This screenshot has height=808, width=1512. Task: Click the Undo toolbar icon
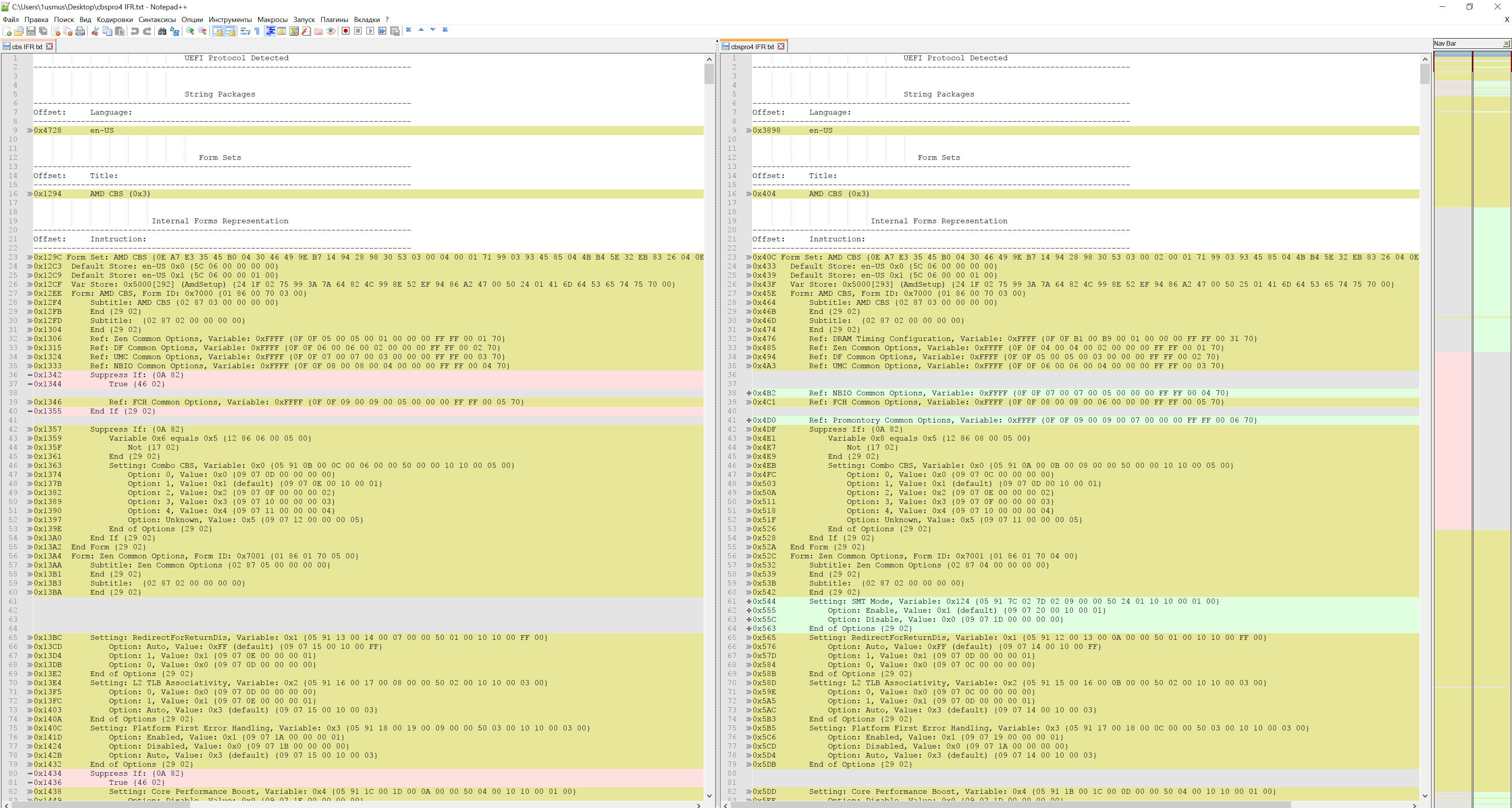point(135,31)
